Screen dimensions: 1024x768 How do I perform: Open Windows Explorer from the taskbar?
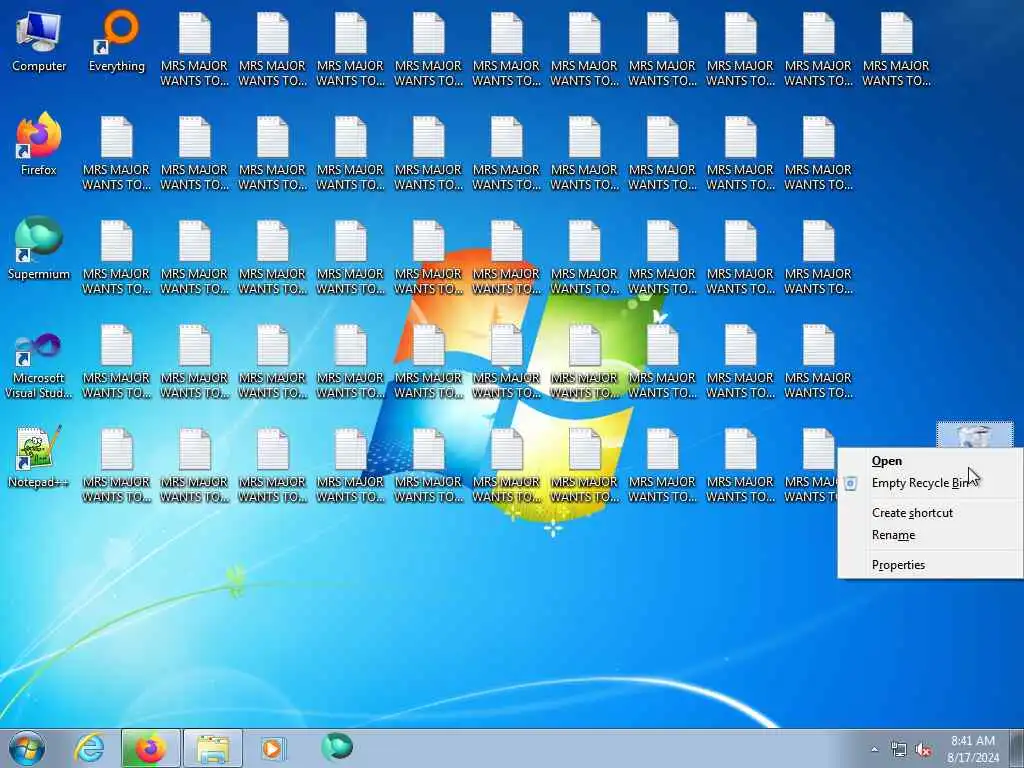(212, 748)
